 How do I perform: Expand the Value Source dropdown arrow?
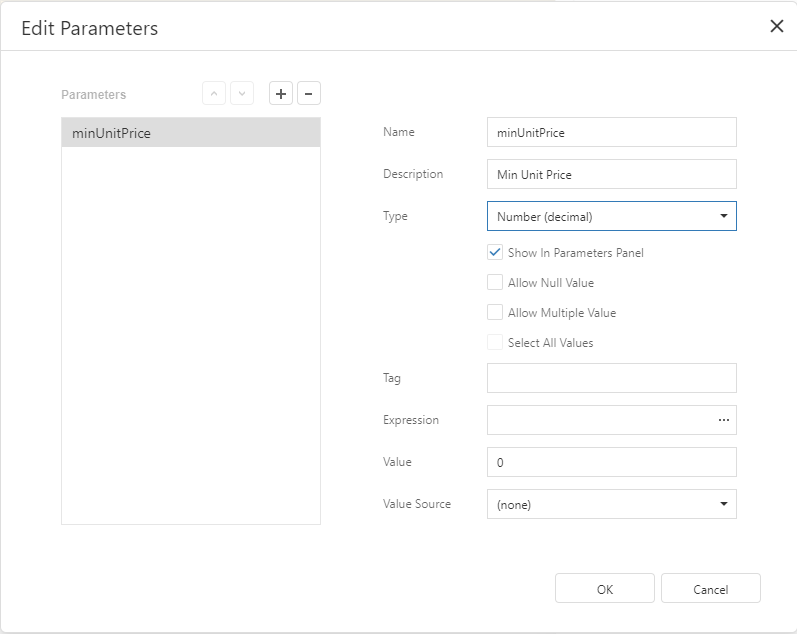pyautogui.click(x=723, y=504)
